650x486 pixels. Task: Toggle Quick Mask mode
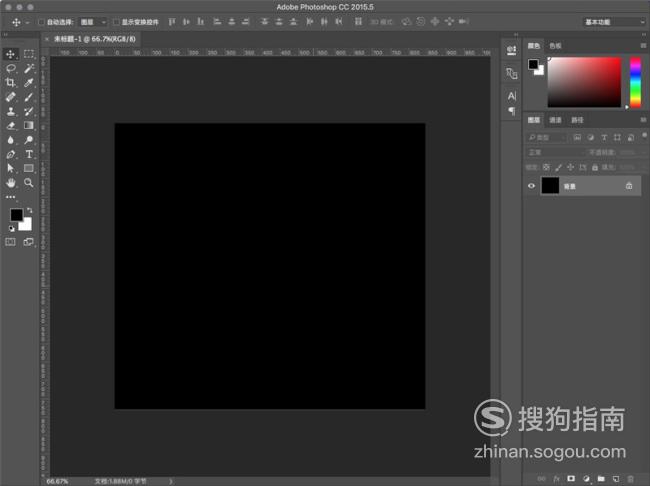(10, 242)
